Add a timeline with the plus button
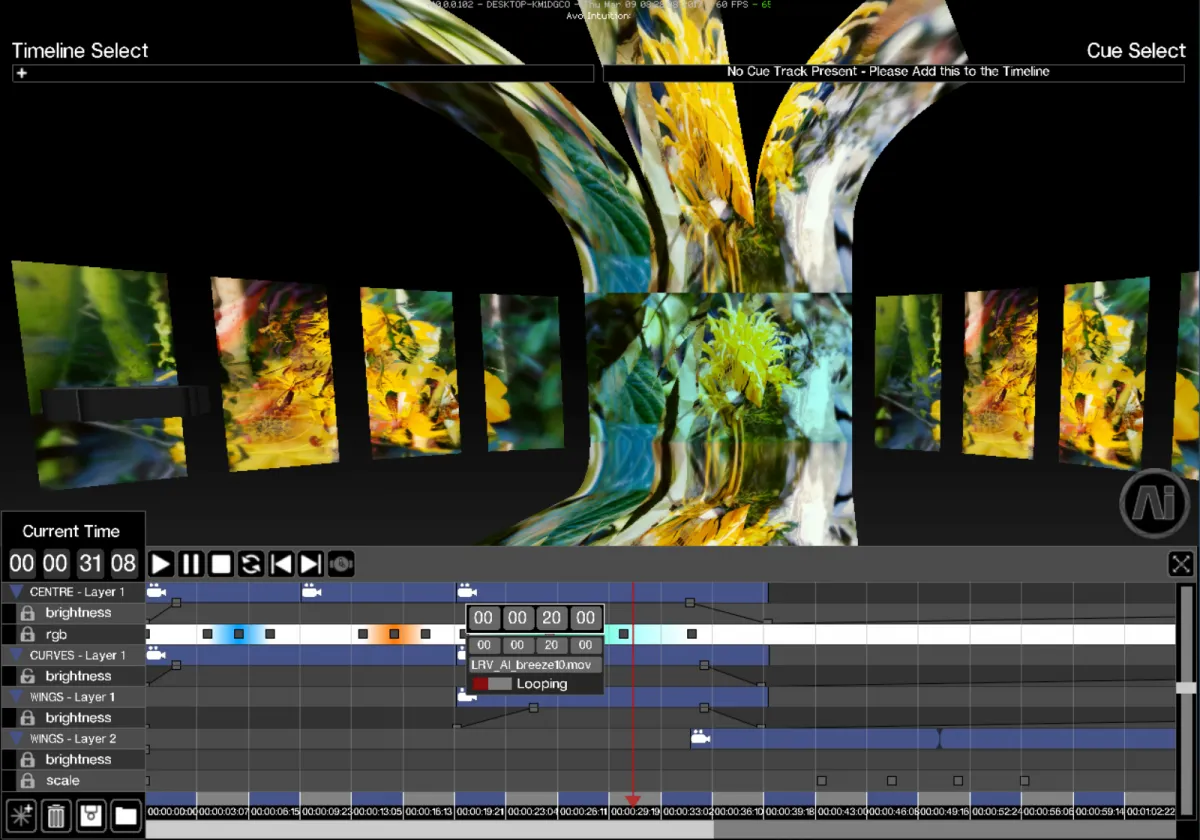This screenshot has height=840, width=1200. click(22, 73)
